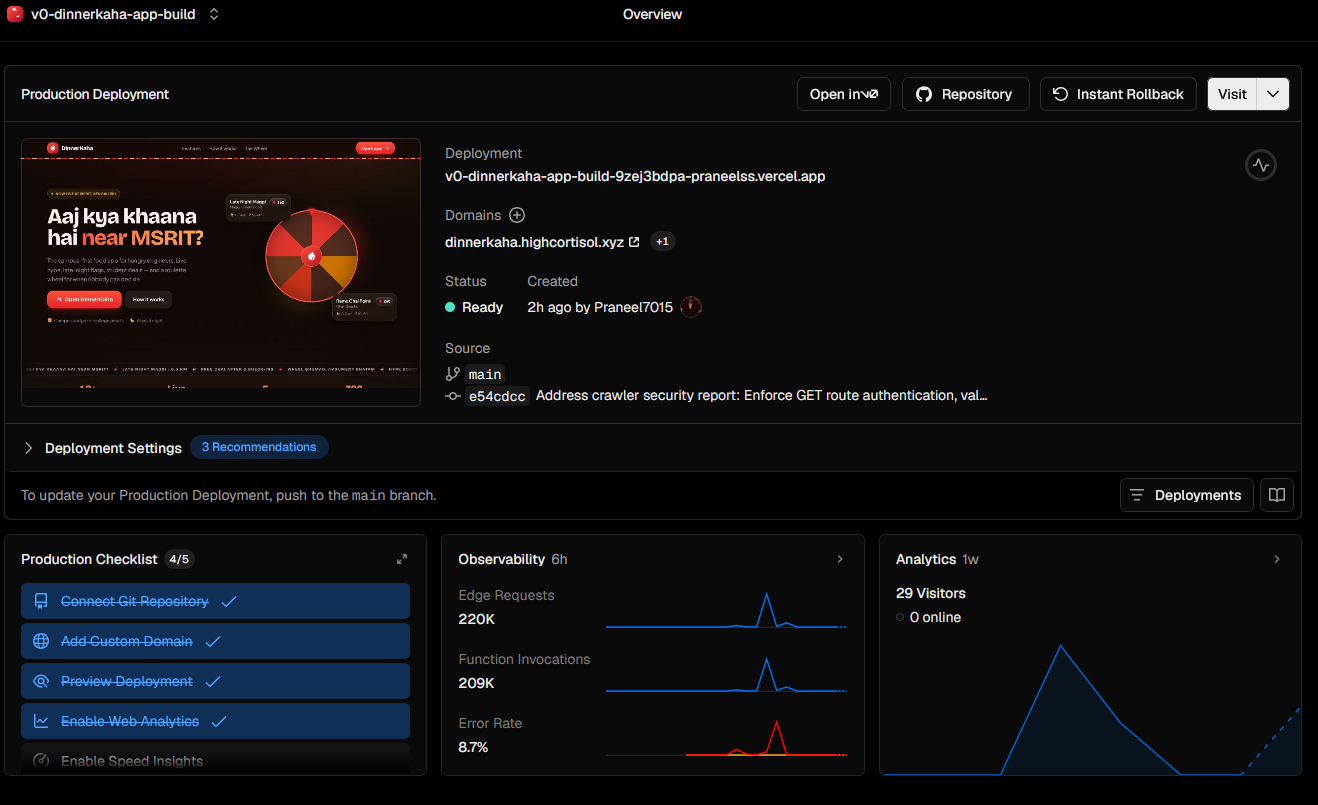
Task: Click the main branch label
Action: point(485,374)
